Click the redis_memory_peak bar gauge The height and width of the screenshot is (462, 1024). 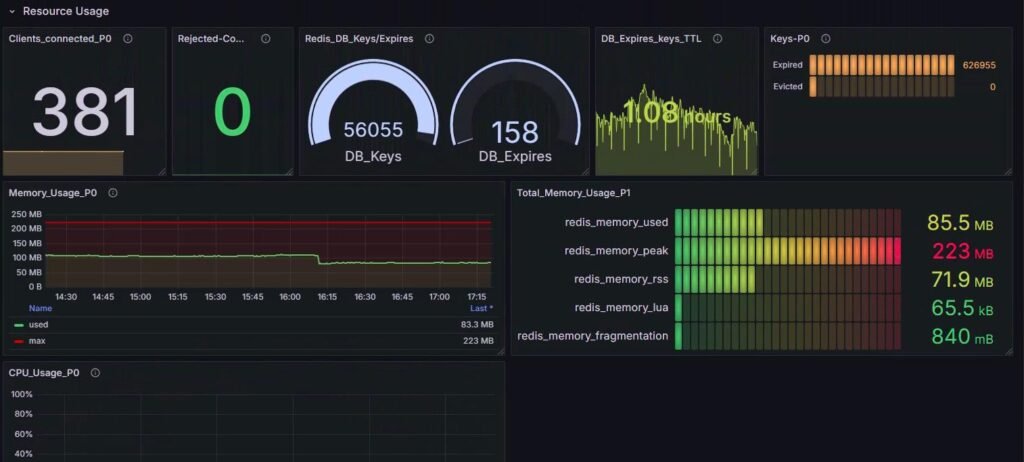(x=788, y=250)
